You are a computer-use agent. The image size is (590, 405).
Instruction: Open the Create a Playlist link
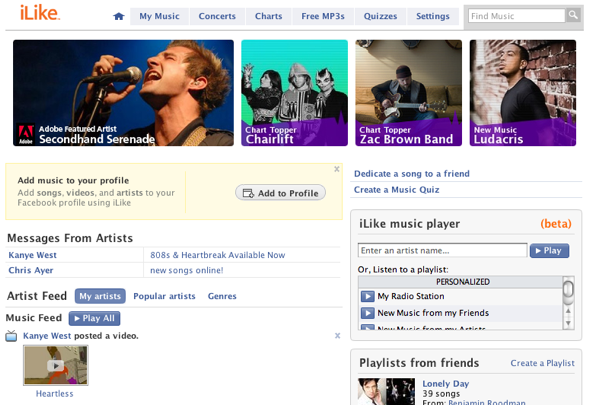click(542, 363)
